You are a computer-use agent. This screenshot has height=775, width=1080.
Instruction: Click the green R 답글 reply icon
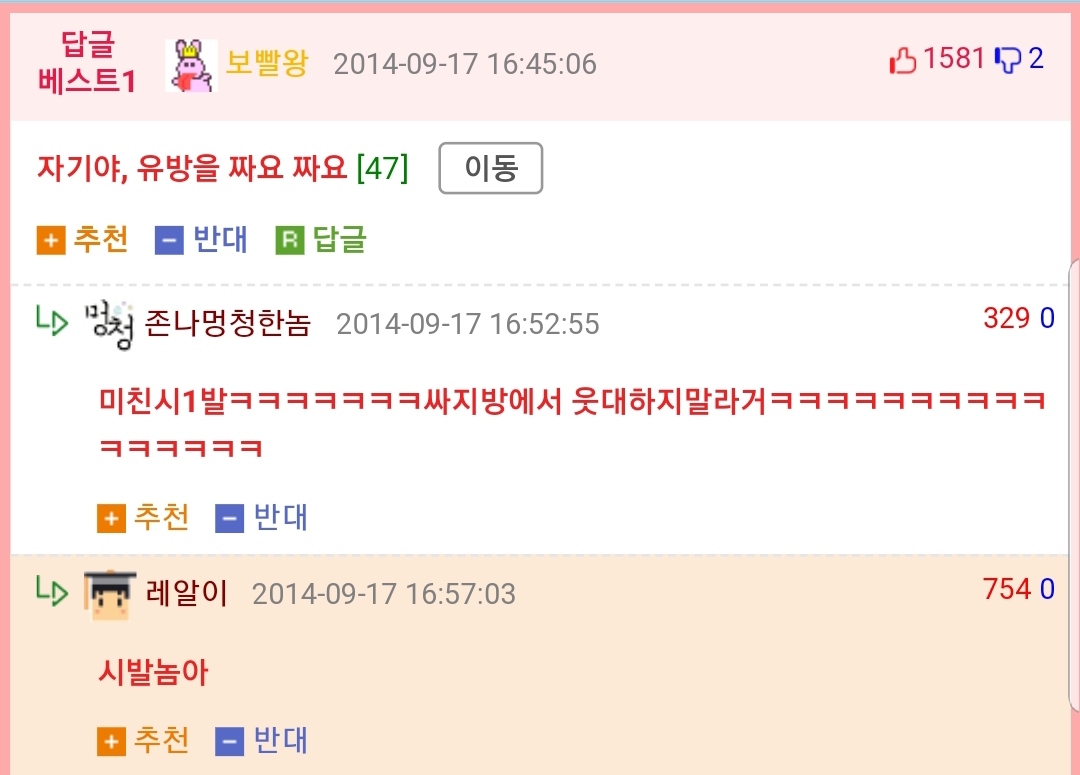coord(290,240)
